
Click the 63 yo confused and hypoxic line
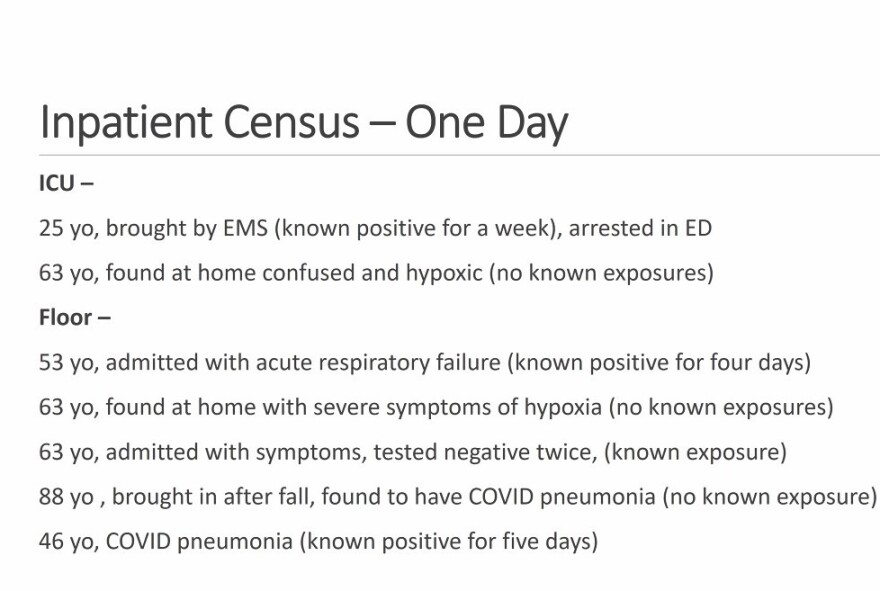(x=377, y=273)
